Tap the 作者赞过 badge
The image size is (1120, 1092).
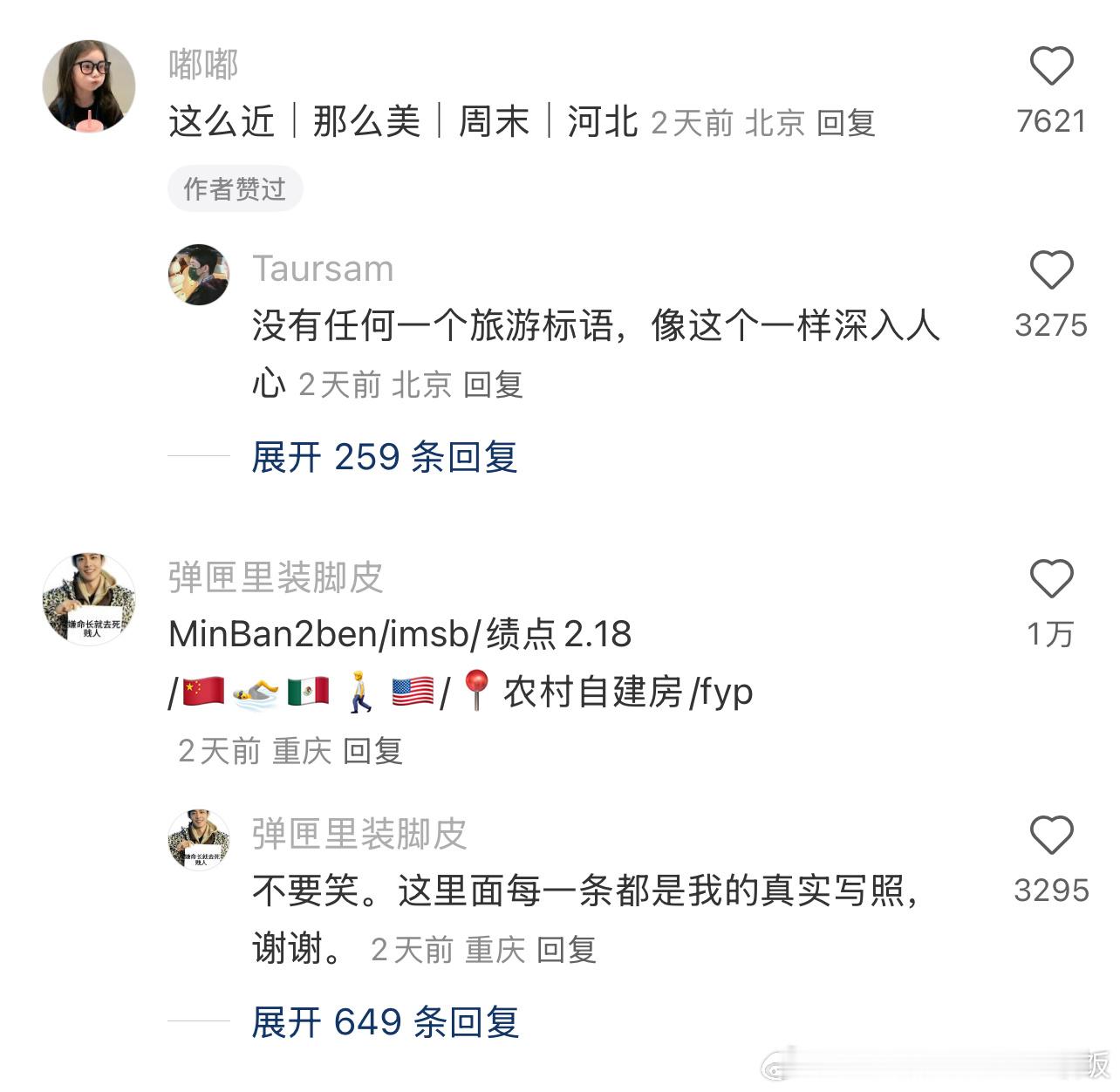point(235,188)
